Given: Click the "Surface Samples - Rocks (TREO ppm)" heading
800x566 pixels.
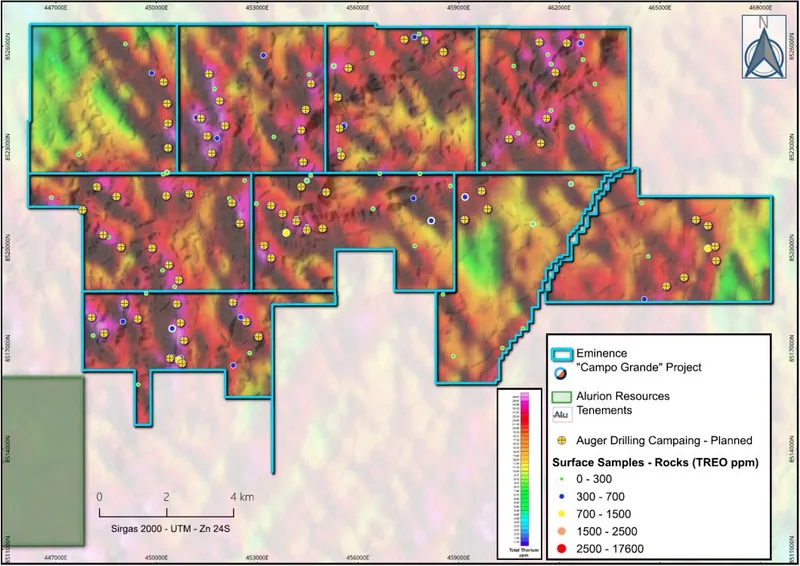Looking at the screenshot, I should click(655, 462).
